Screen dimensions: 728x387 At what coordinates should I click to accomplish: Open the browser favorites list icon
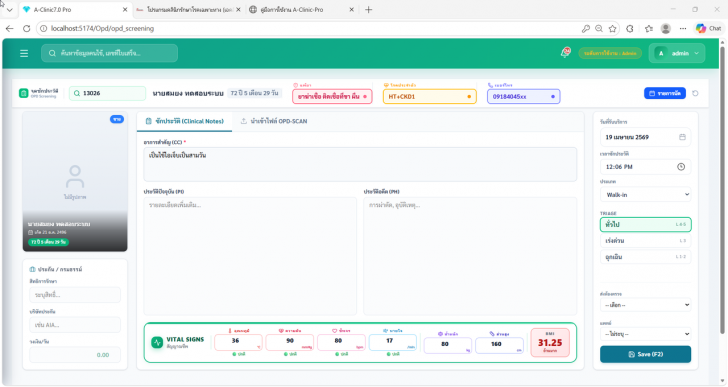[x=649, y=28]
